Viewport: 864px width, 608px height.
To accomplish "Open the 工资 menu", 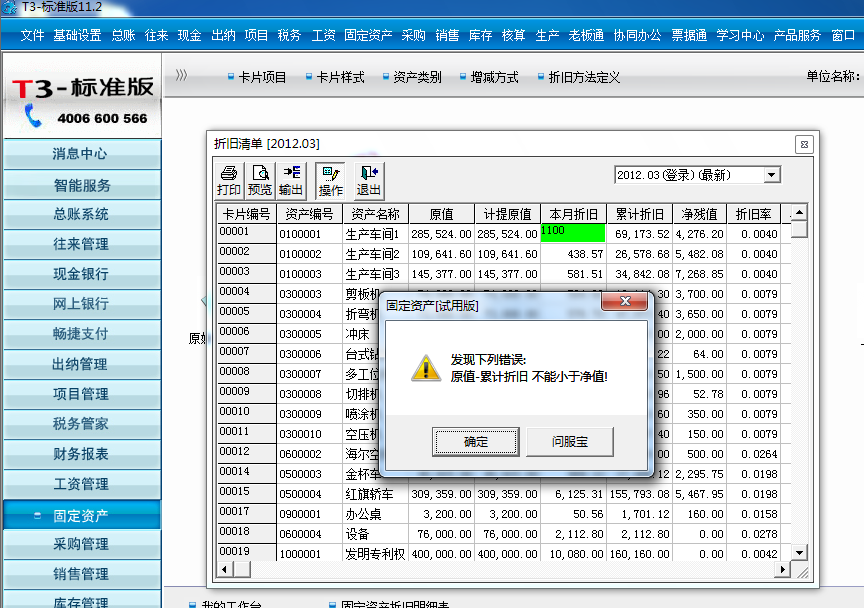I will point(323,35).
